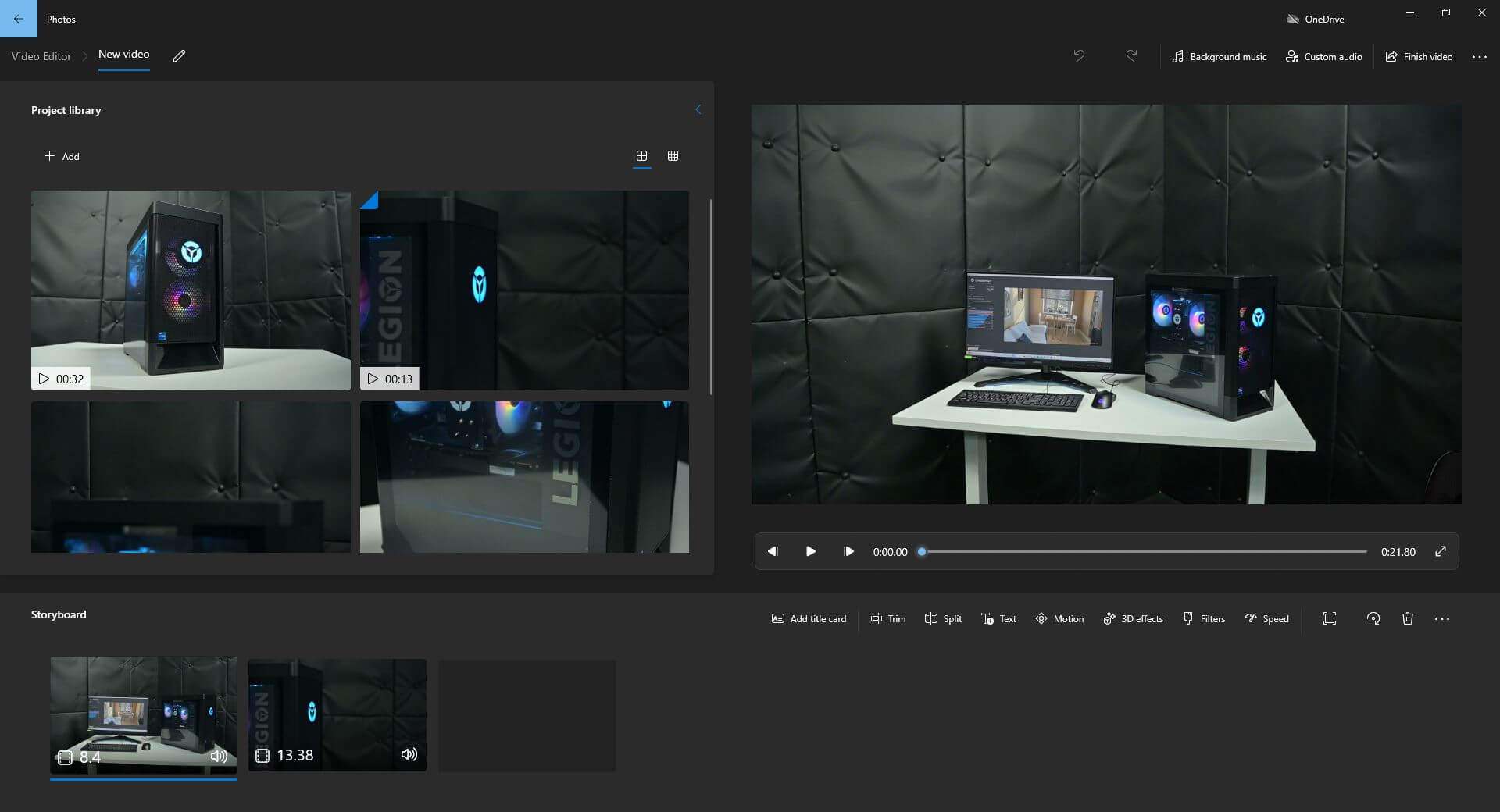Mute audio on the 8.4 second clip
This screenshot has width=1500, height=812.
pos(219,756)
